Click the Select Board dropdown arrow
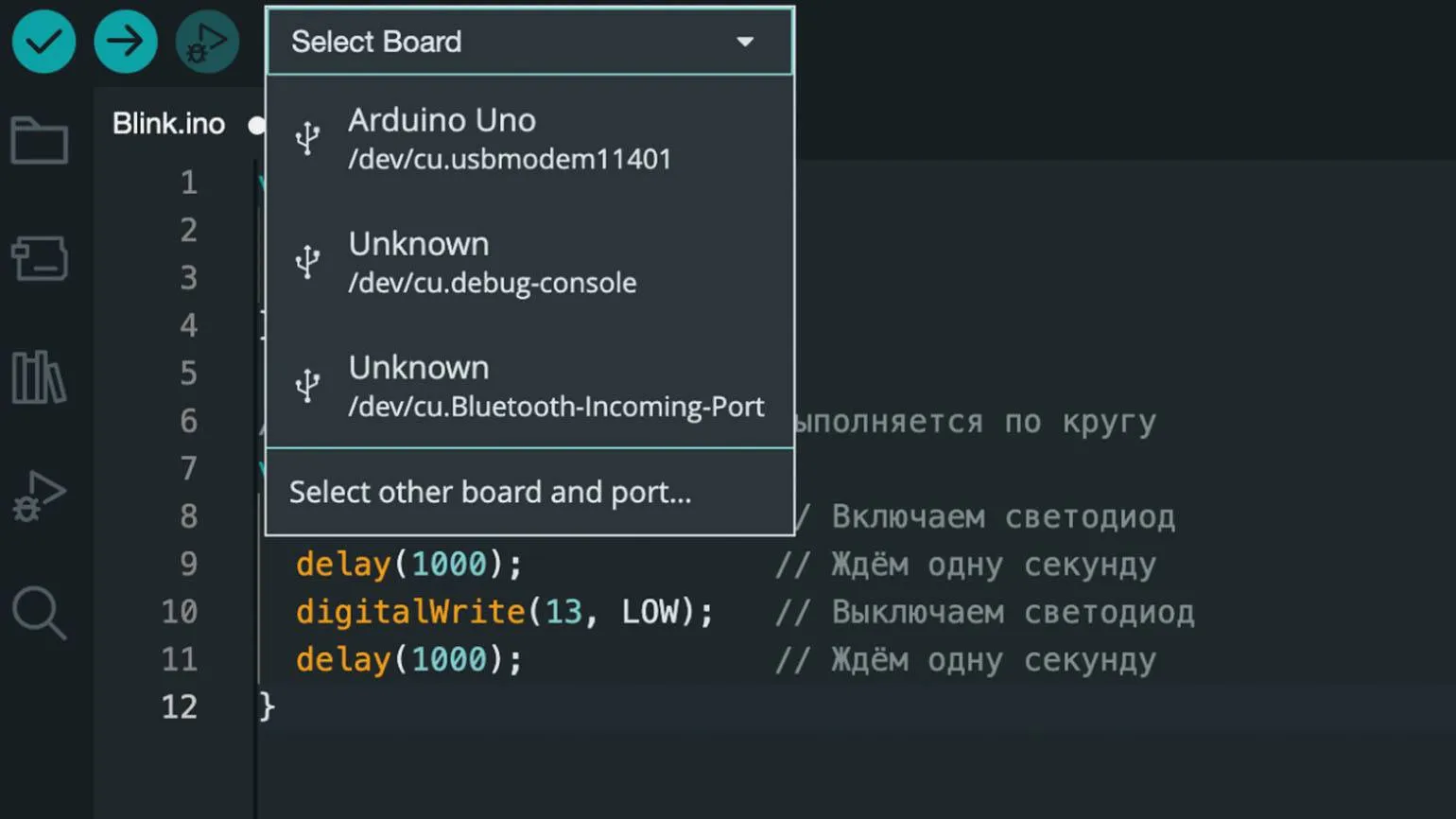 pos(745,42)
